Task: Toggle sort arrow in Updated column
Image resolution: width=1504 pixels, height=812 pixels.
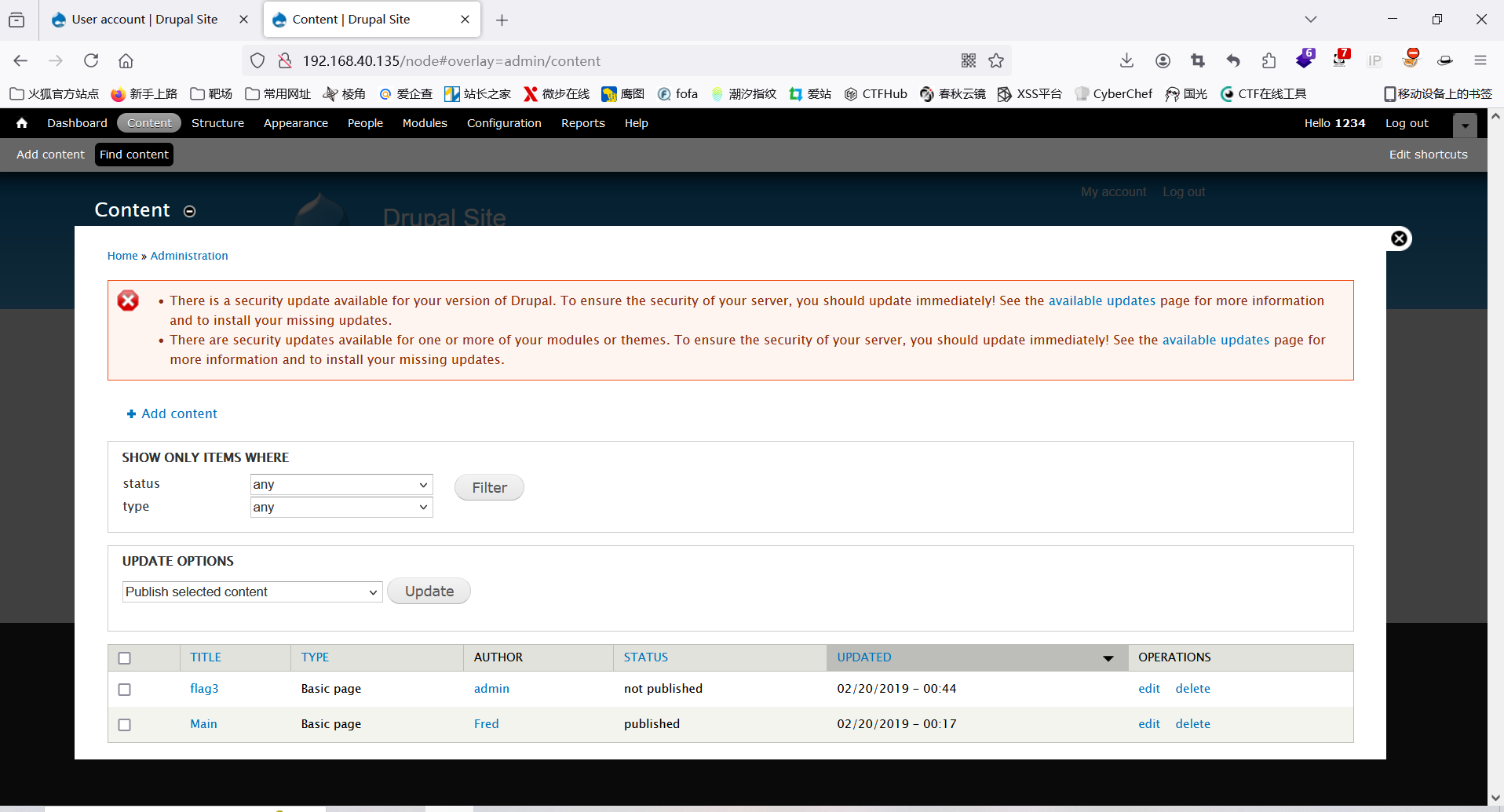Action: pyautogui.click(x=1108, y=658)
